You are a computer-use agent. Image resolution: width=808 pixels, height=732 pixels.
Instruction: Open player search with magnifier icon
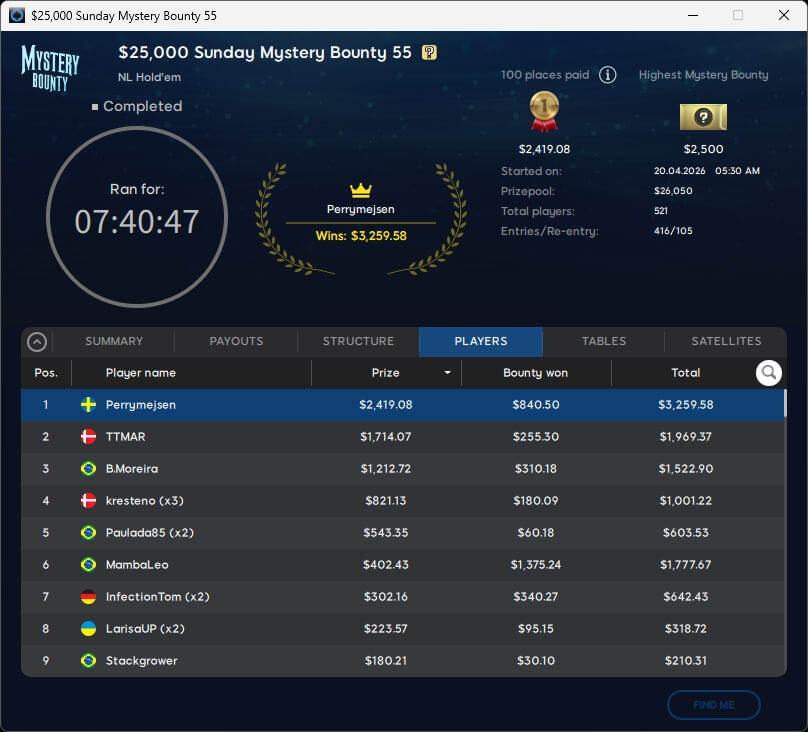tap(768, 373)
